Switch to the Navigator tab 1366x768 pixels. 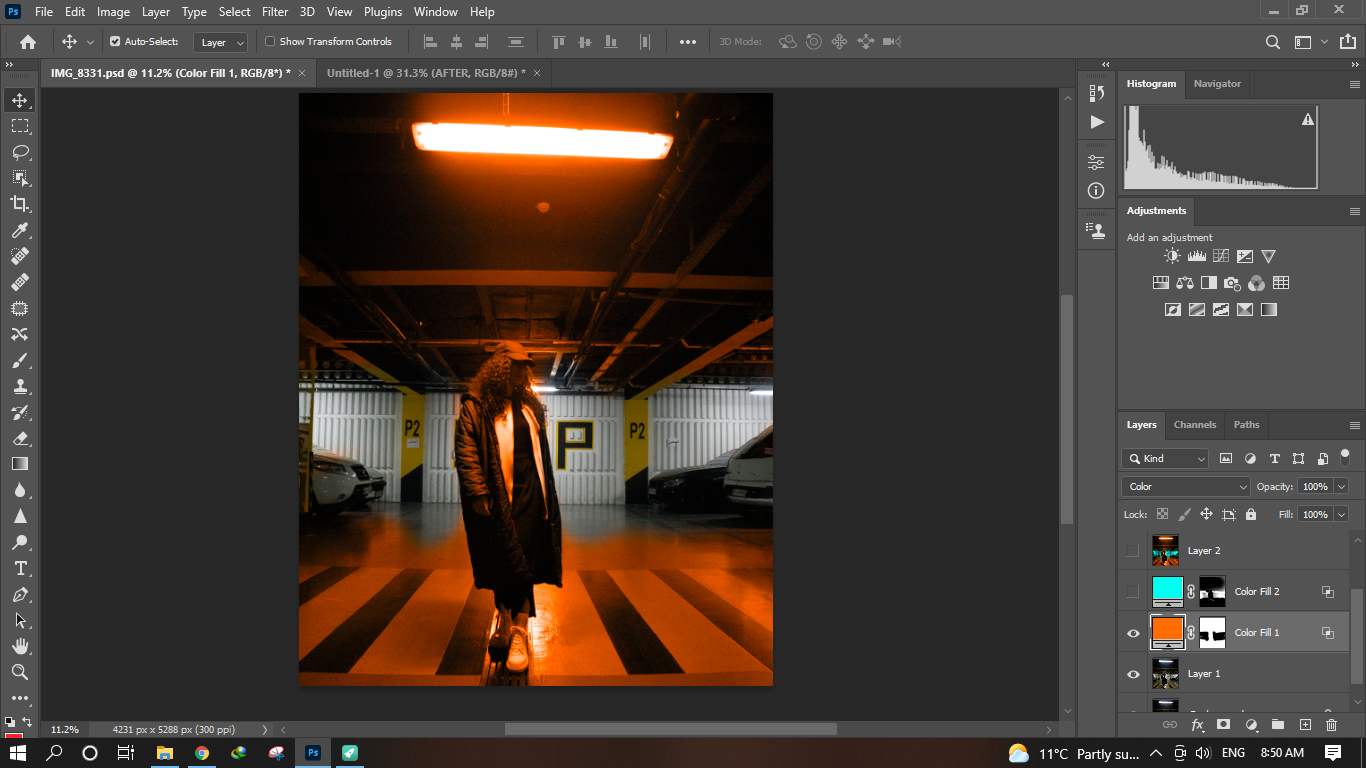click(x=1217, y=84)
